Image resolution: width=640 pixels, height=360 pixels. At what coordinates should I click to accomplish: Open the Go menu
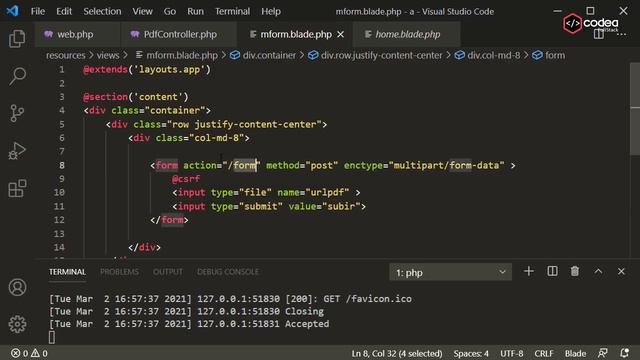170,11
